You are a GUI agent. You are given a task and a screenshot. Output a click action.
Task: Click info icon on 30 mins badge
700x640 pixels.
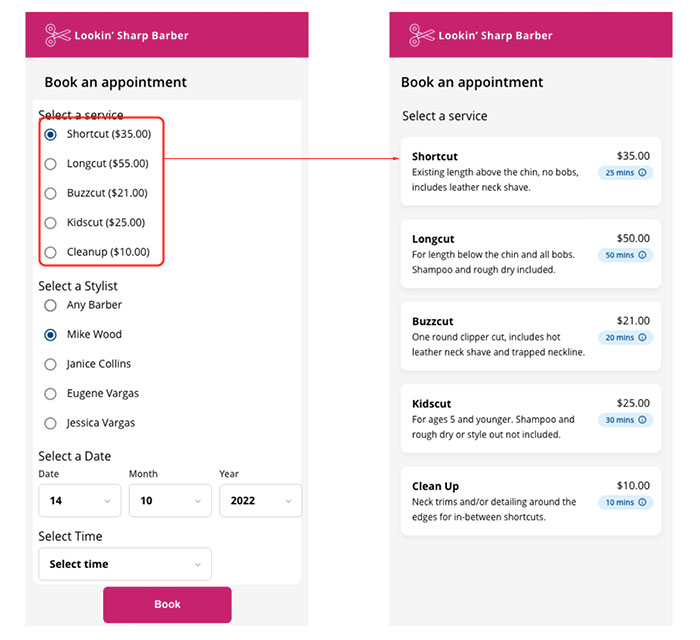point(642,420)
